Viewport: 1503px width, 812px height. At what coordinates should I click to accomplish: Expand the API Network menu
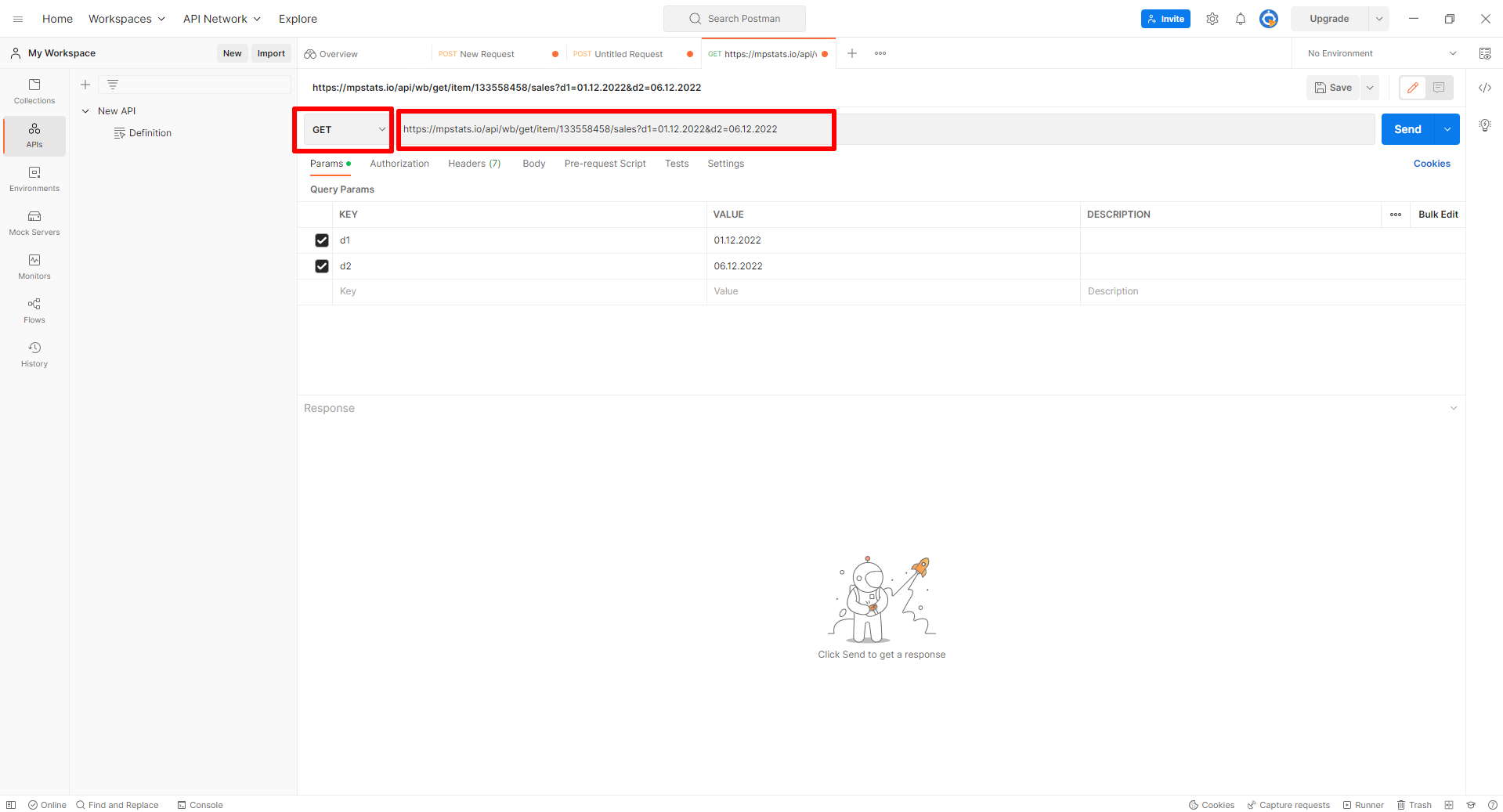coord(222,19)
